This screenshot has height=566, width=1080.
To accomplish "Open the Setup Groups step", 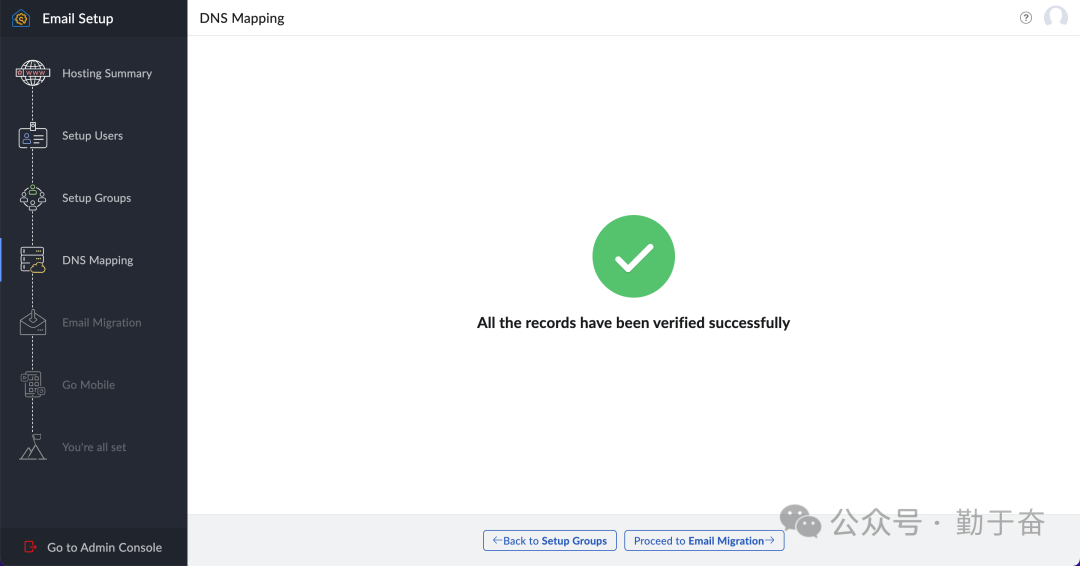I will 96,198.
